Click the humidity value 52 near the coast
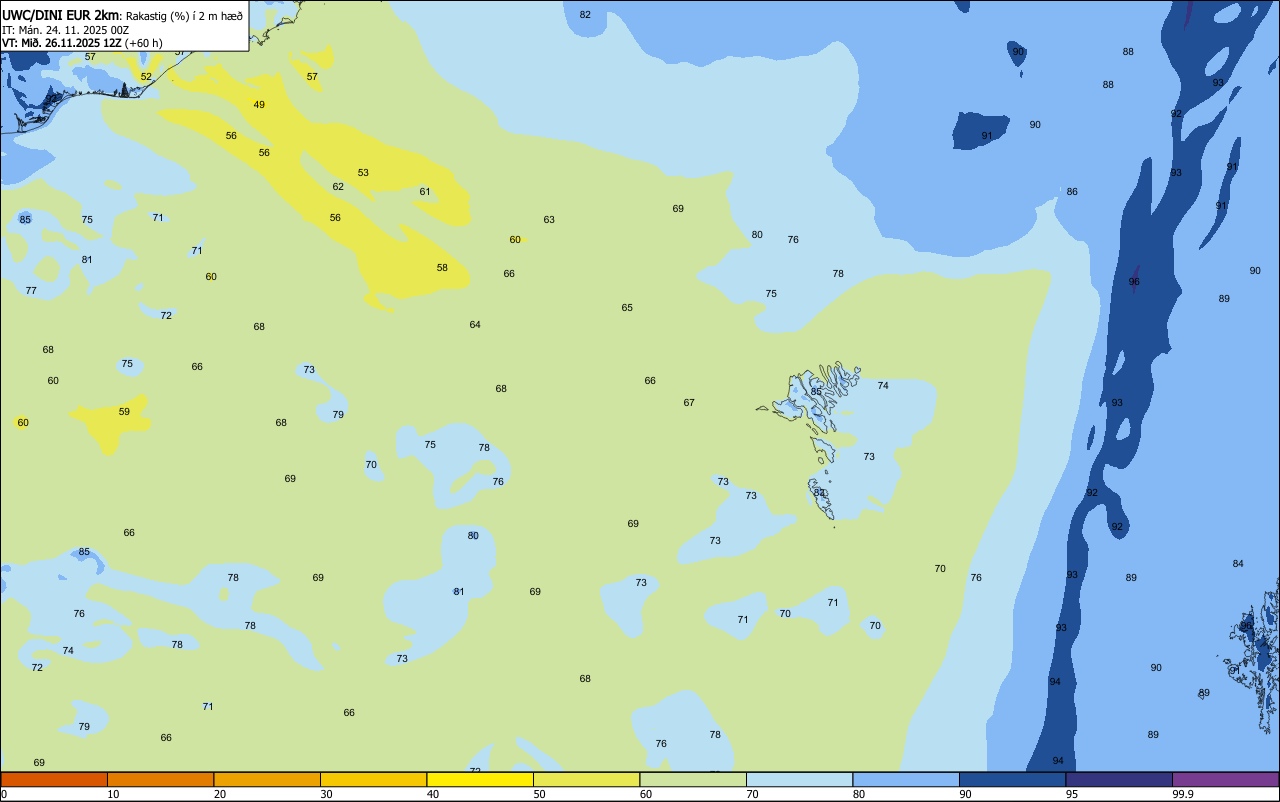Image resolution: width=1280 pixels, height=802 pixels. [x=146, y=77]
